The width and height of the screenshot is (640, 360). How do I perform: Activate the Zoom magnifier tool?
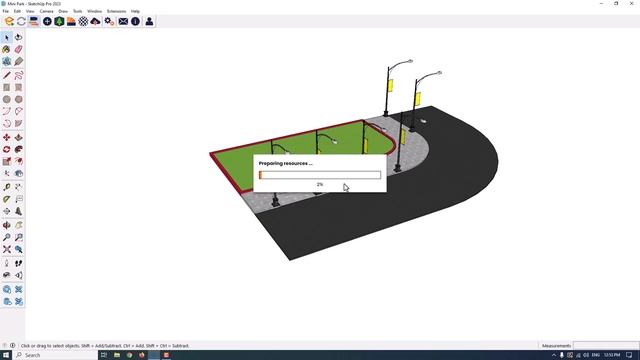[7, 237]
